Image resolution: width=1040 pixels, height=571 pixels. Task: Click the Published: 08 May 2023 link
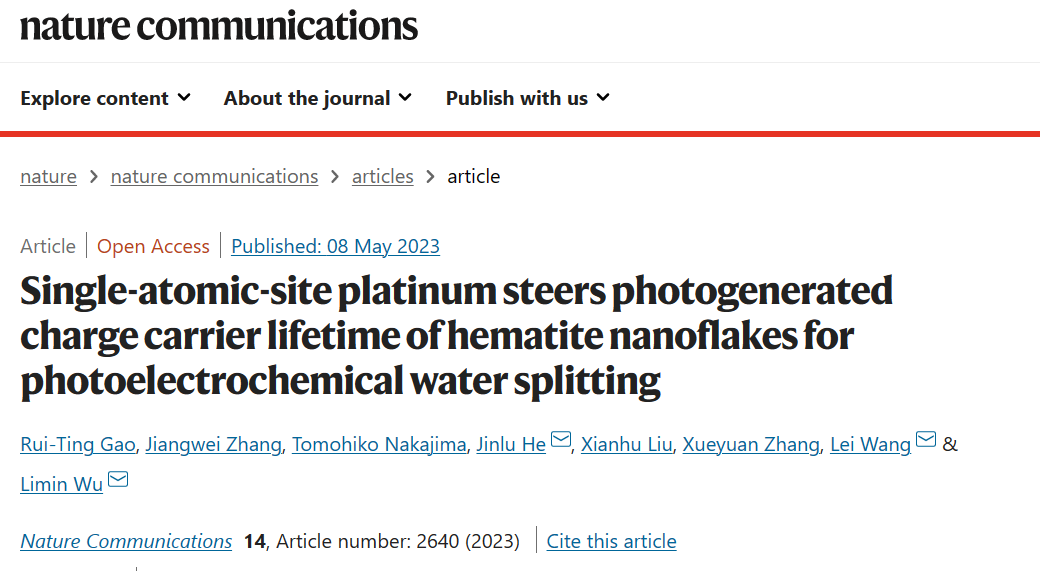click(x=336, y=246)
